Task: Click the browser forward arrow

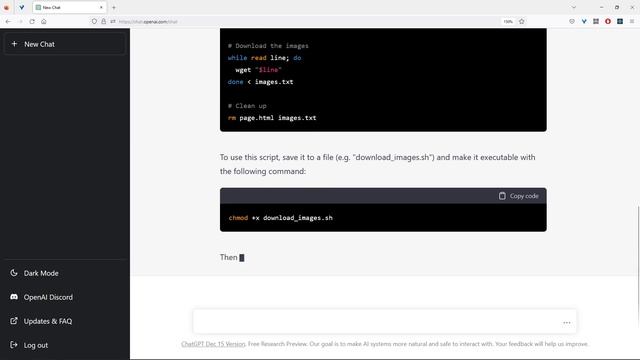Action: (20, 21)
